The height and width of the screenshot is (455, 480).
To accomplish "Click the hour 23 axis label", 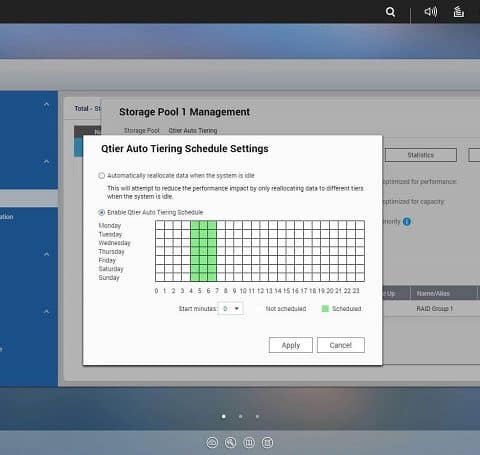I will pyautogui.click(x=356, y=291).
